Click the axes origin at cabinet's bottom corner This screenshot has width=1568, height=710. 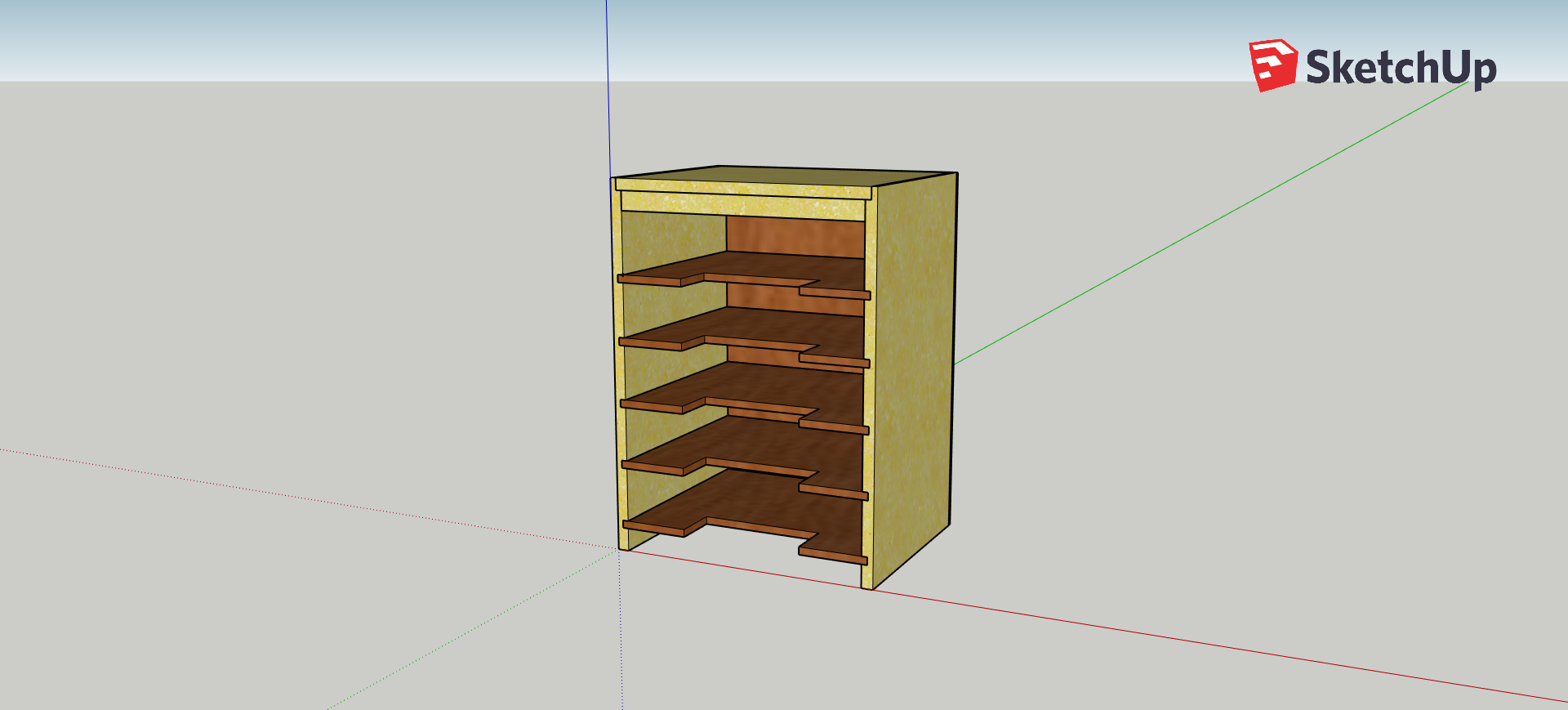pyautogui.click(x=620, y=549)
